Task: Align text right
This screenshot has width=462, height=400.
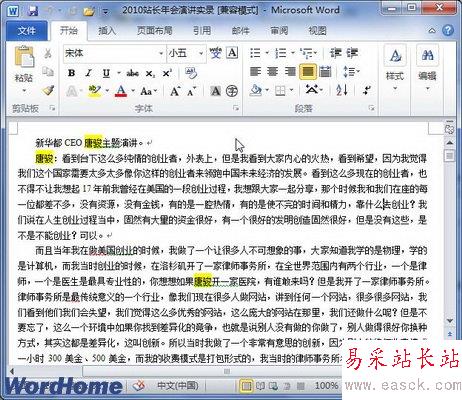Action: coord(290,71)
